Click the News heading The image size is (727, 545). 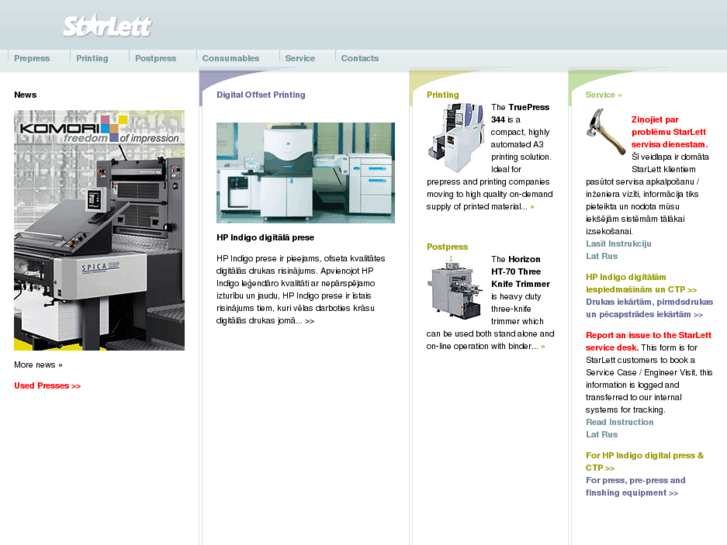click(25, 95)
